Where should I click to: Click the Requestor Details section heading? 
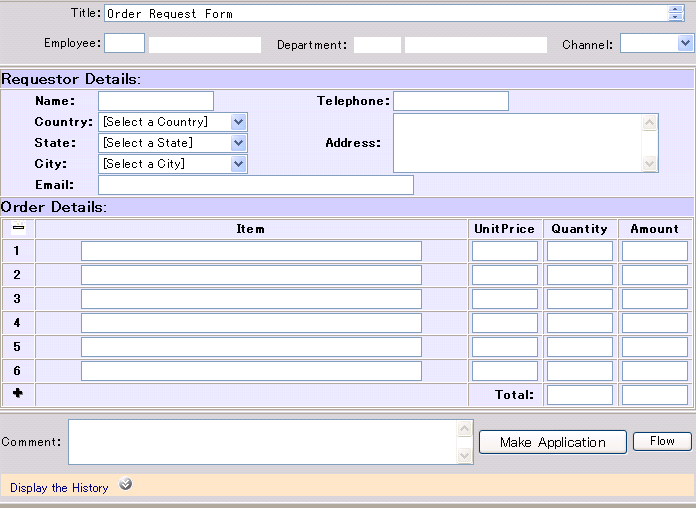[x=71, y=79]
